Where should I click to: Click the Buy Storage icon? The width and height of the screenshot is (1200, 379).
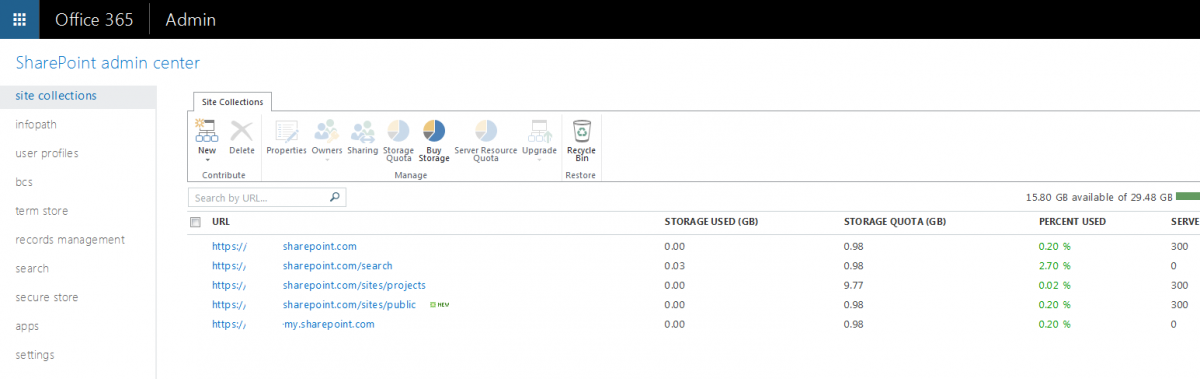tap(434, 131)
